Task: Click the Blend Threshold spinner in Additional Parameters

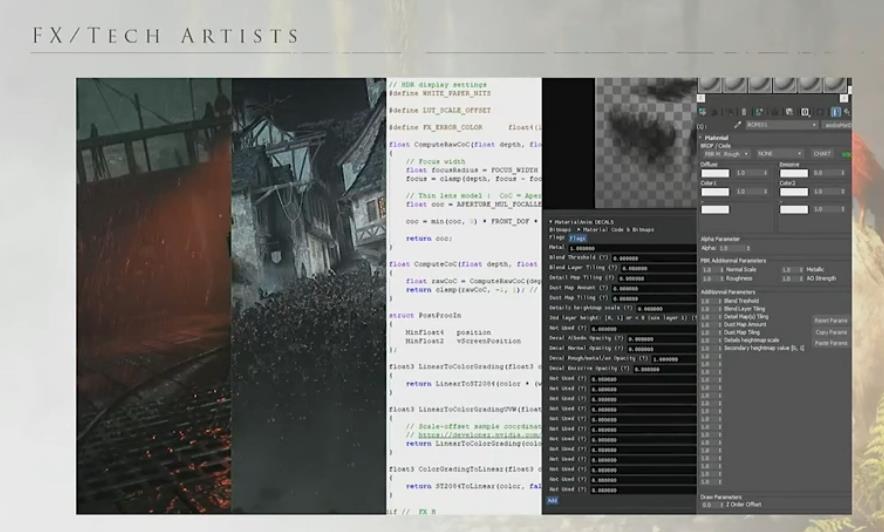Action: pos(711,302)
